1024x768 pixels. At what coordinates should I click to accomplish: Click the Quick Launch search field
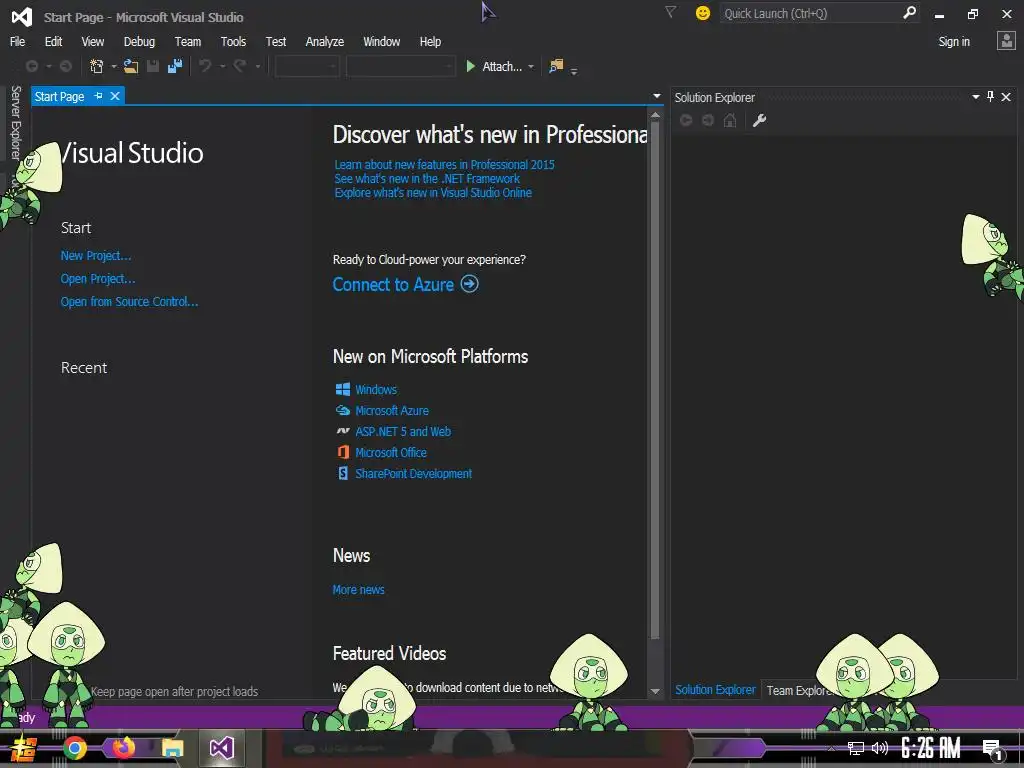pos(810,13)
